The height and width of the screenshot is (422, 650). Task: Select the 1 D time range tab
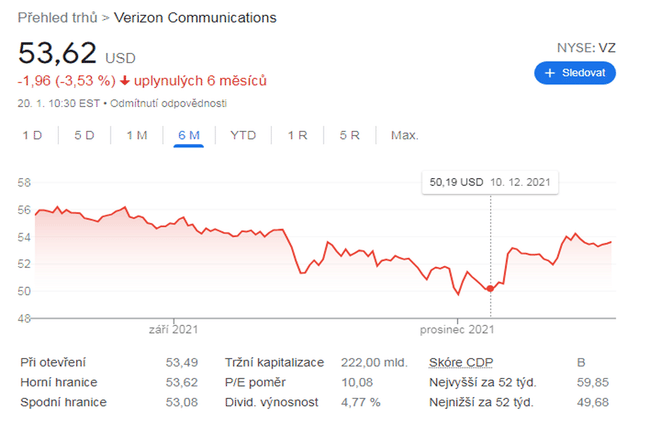pyautogui.click(x=32, y=135)
